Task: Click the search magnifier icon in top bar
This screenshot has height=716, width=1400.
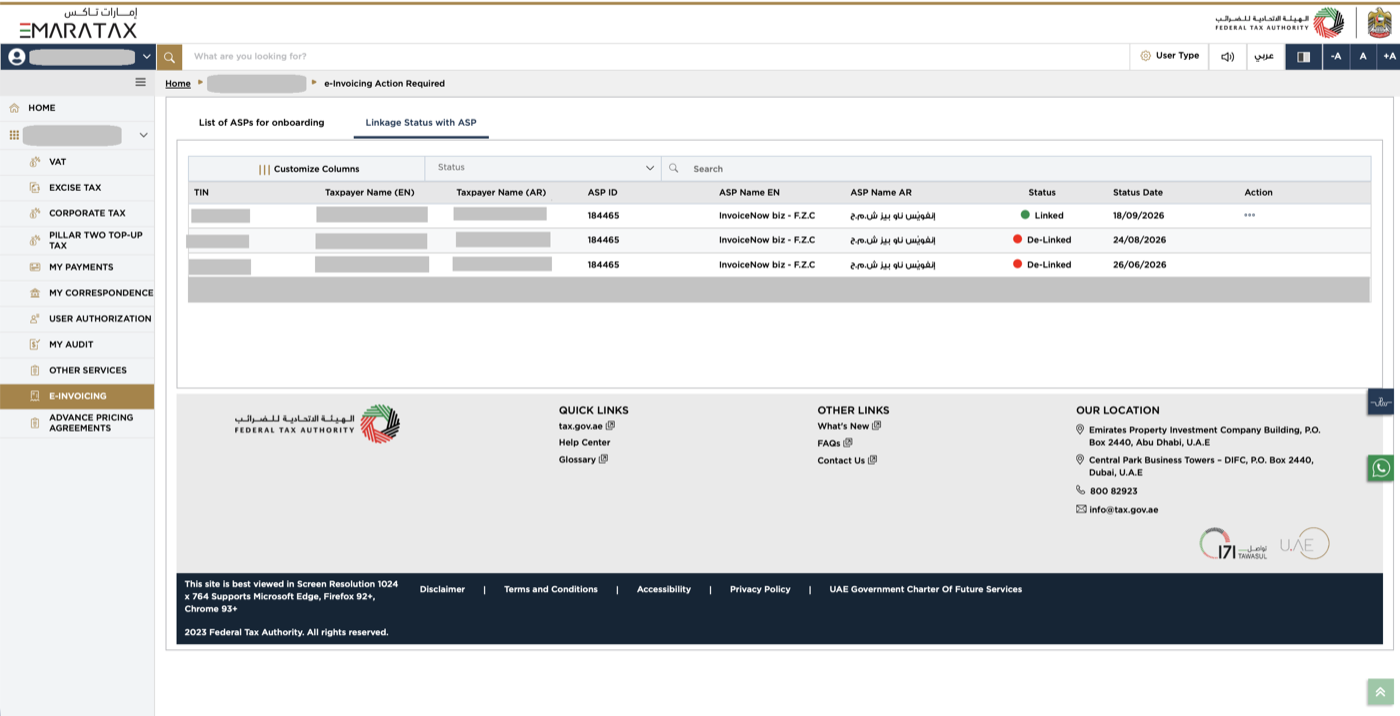Action: point(170,57)
